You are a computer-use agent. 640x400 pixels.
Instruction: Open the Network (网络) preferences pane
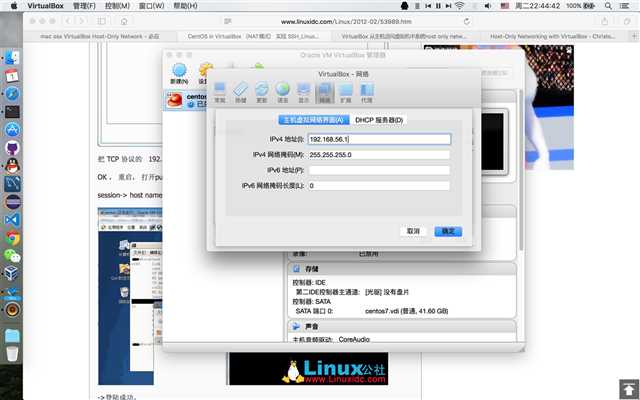[x=325, y=93]
